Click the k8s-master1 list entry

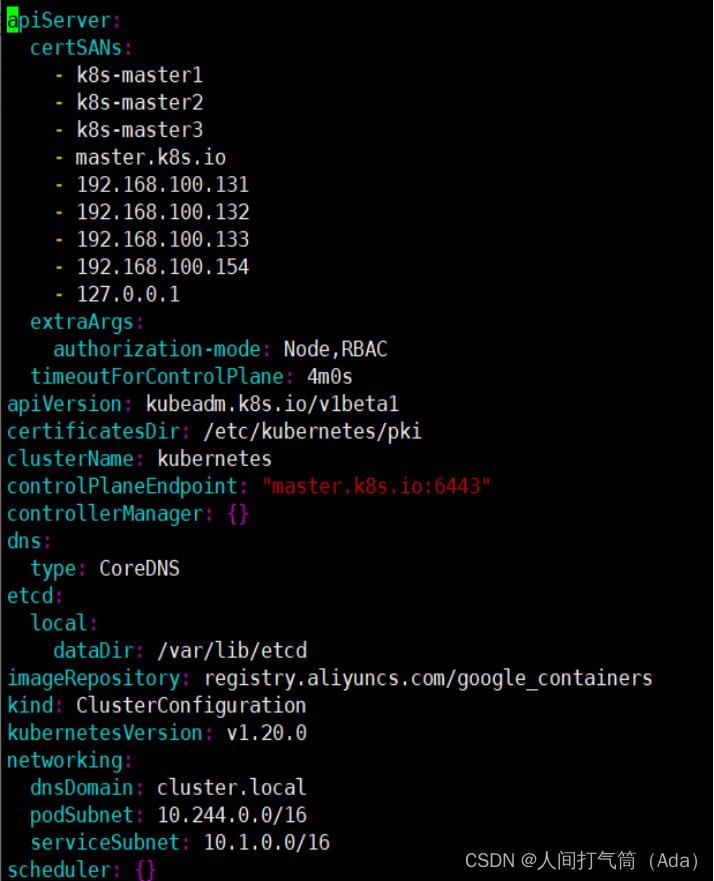coord(139,75)
